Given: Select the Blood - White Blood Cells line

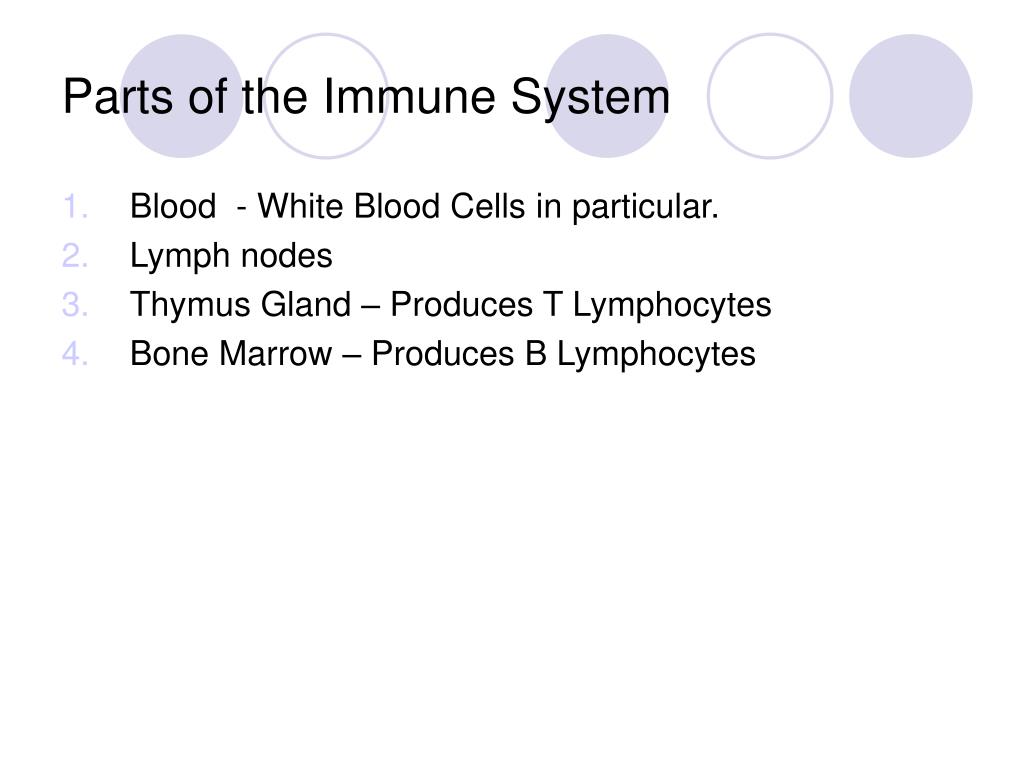Looking at the screenshot, I should (424, 207).
